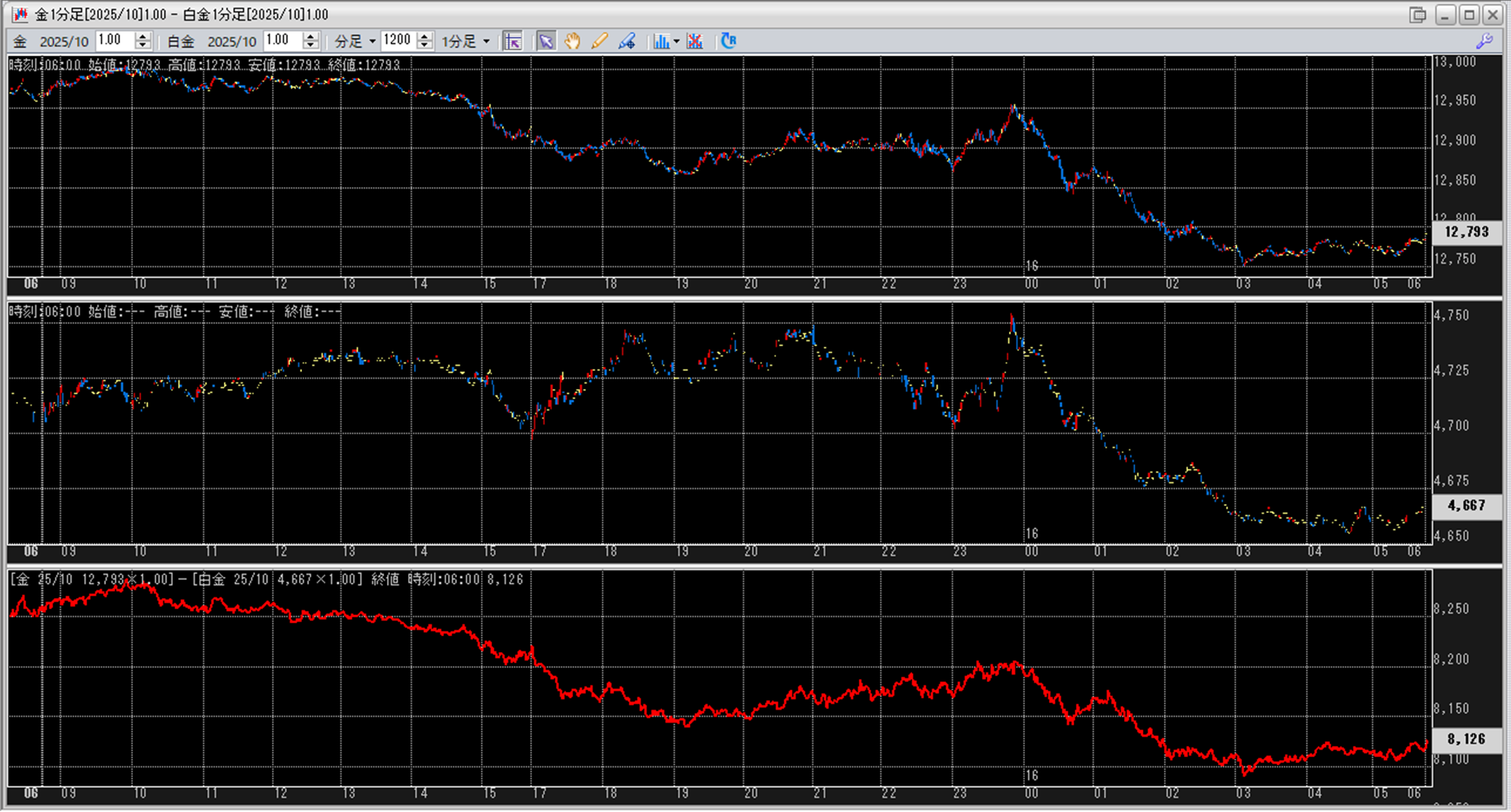Select the blue marker edit tool
The image size is (1511, 812).
[627, 41]
